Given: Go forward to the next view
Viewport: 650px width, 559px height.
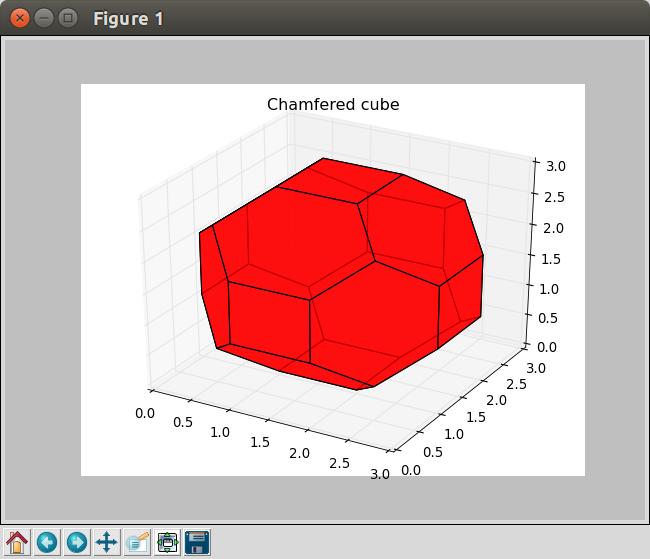Looking at the screenshot, I should 77,542.
